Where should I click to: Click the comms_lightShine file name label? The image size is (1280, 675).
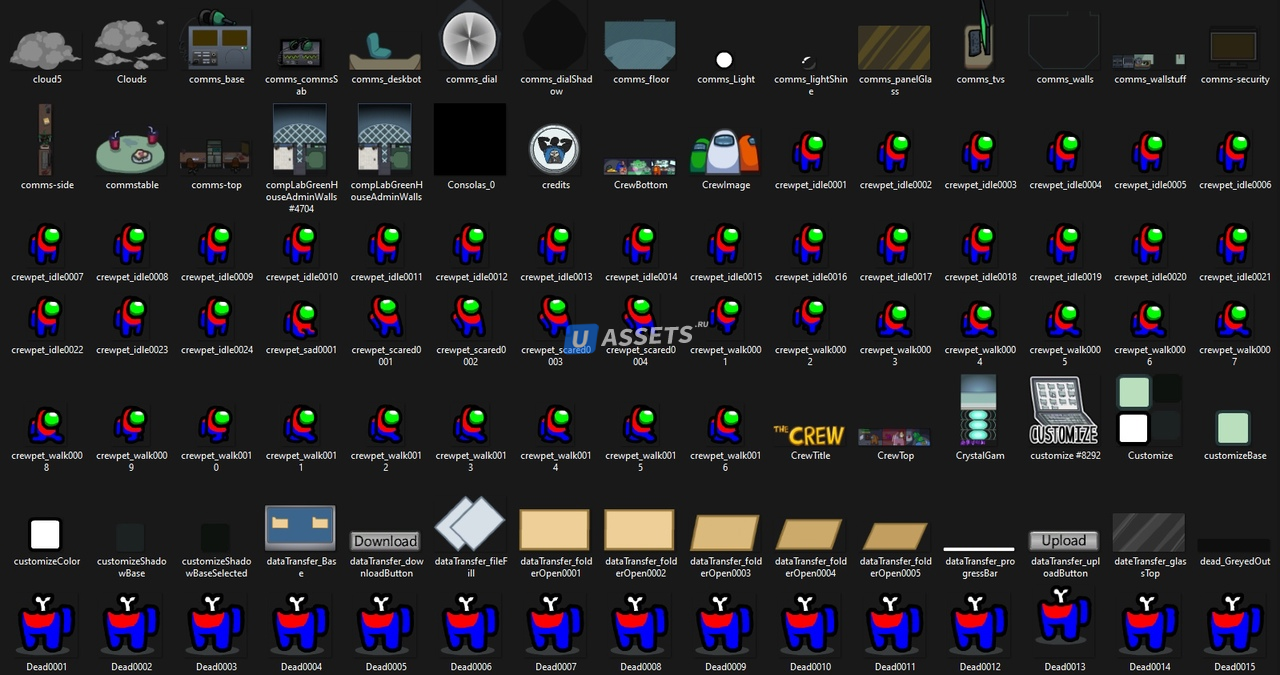[810, 86]
